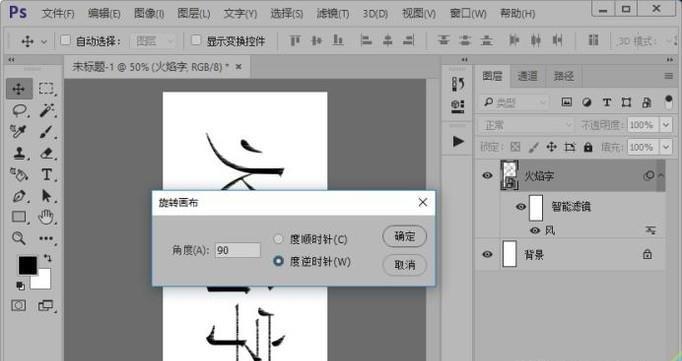Choose the Lasso tool
Image resolution: width=682 pixels, height=361 pixels.
click(19, 110)
